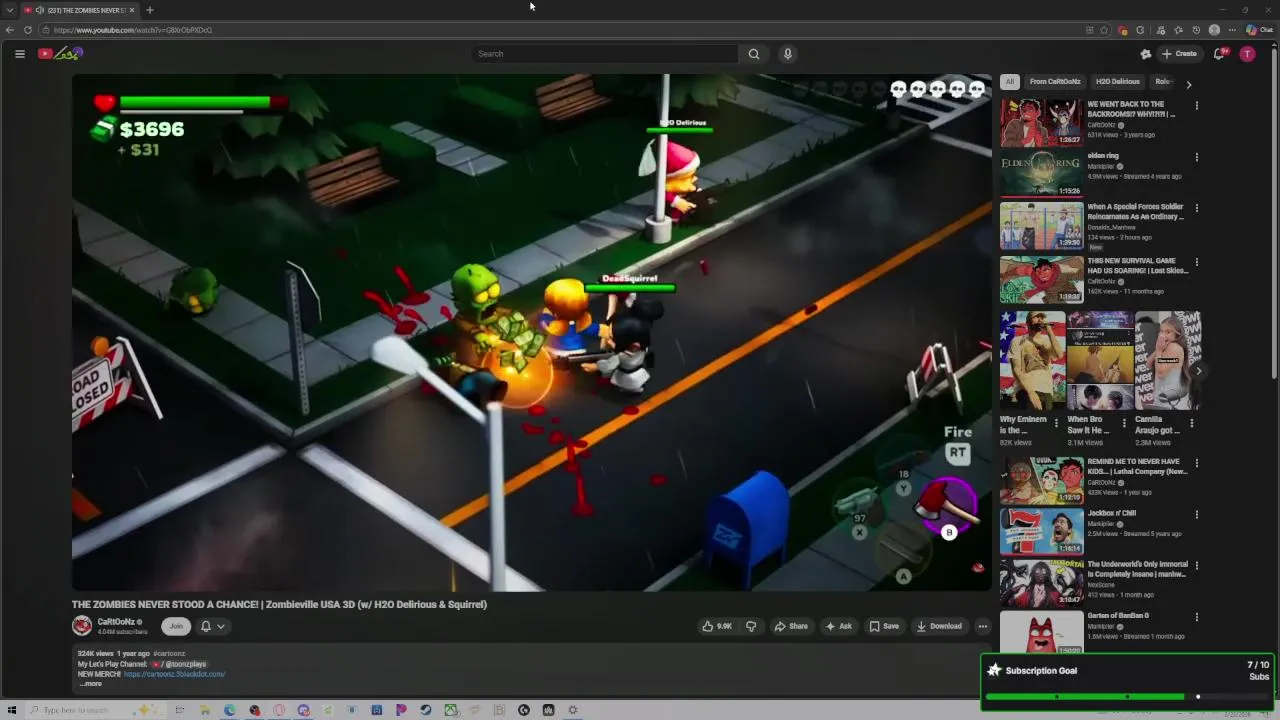Start voice search with microphone icon

(x=788, y=54)
